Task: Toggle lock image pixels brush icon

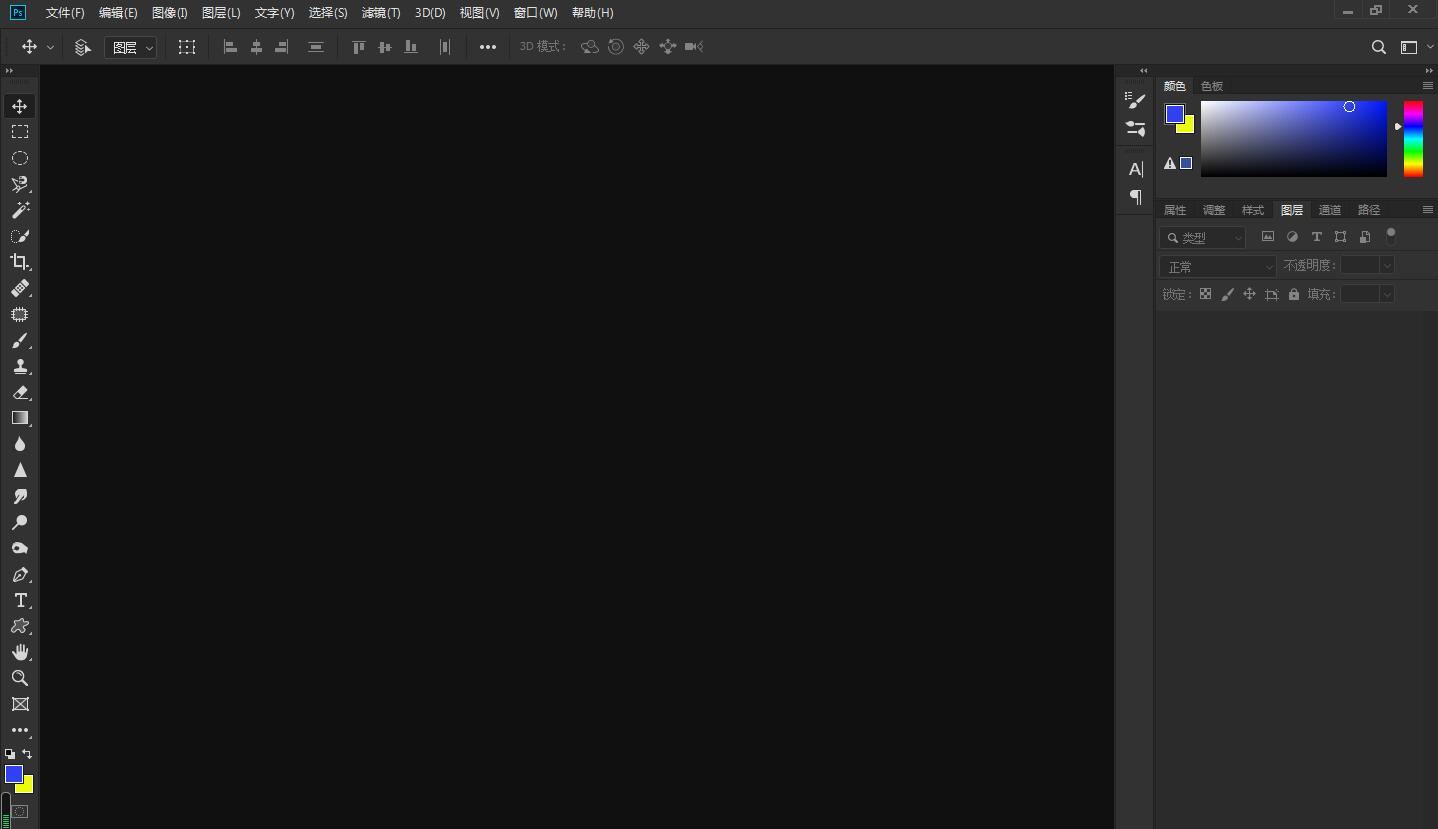Action: (x=1227, y=294)
